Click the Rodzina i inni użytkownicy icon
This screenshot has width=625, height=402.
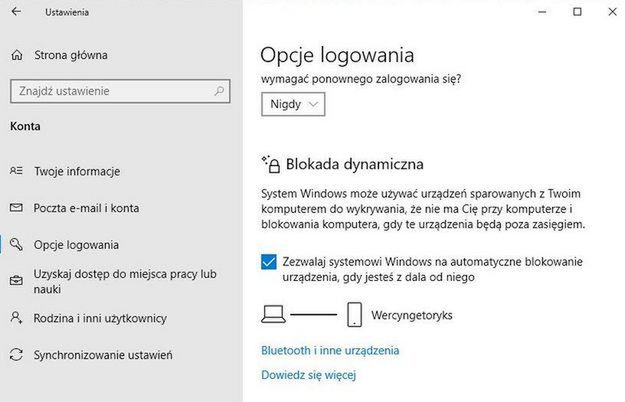click(x=15, y=318)
